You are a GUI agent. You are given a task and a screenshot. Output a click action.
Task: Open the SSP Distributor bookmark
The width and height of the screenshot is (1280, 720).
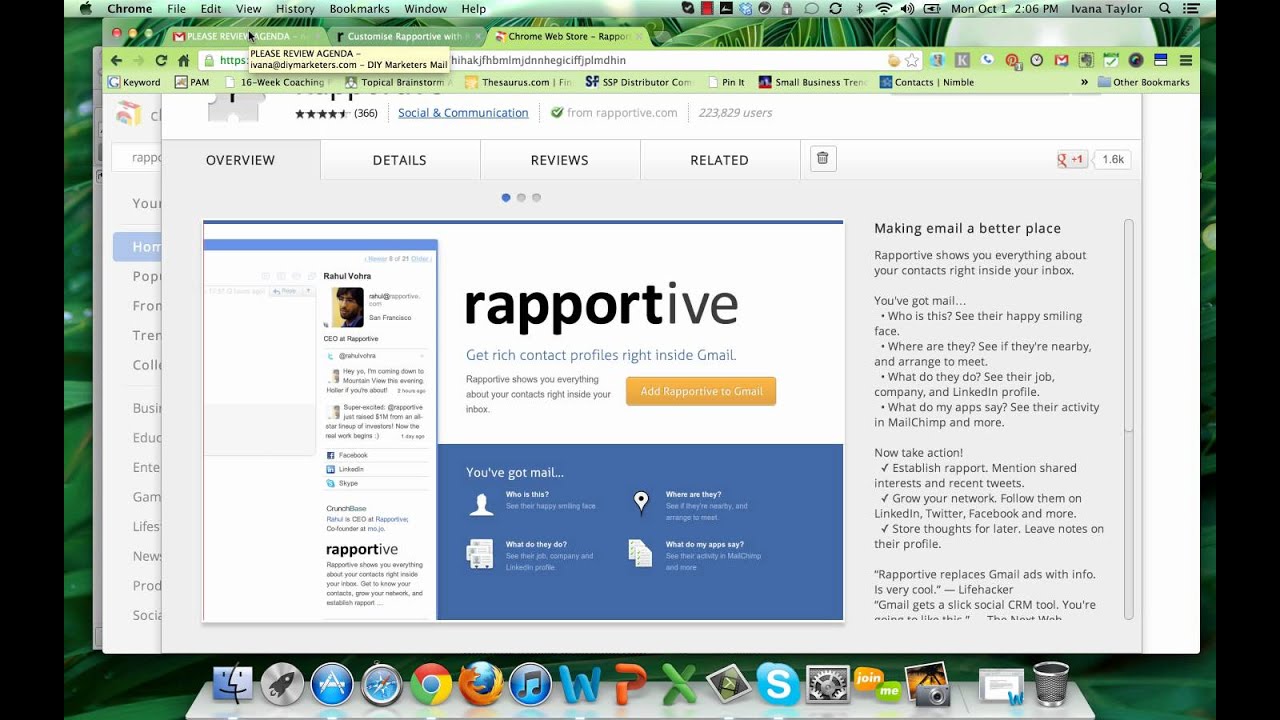639,82
